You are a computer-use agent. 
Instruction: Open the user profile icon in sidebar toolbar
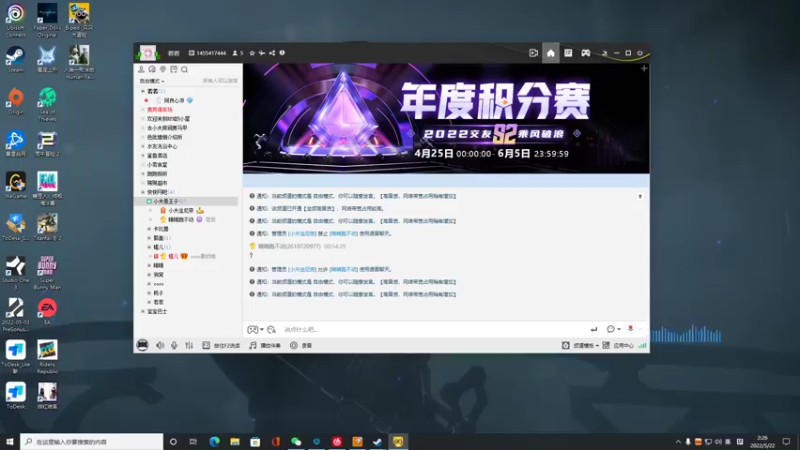point(141,69)
